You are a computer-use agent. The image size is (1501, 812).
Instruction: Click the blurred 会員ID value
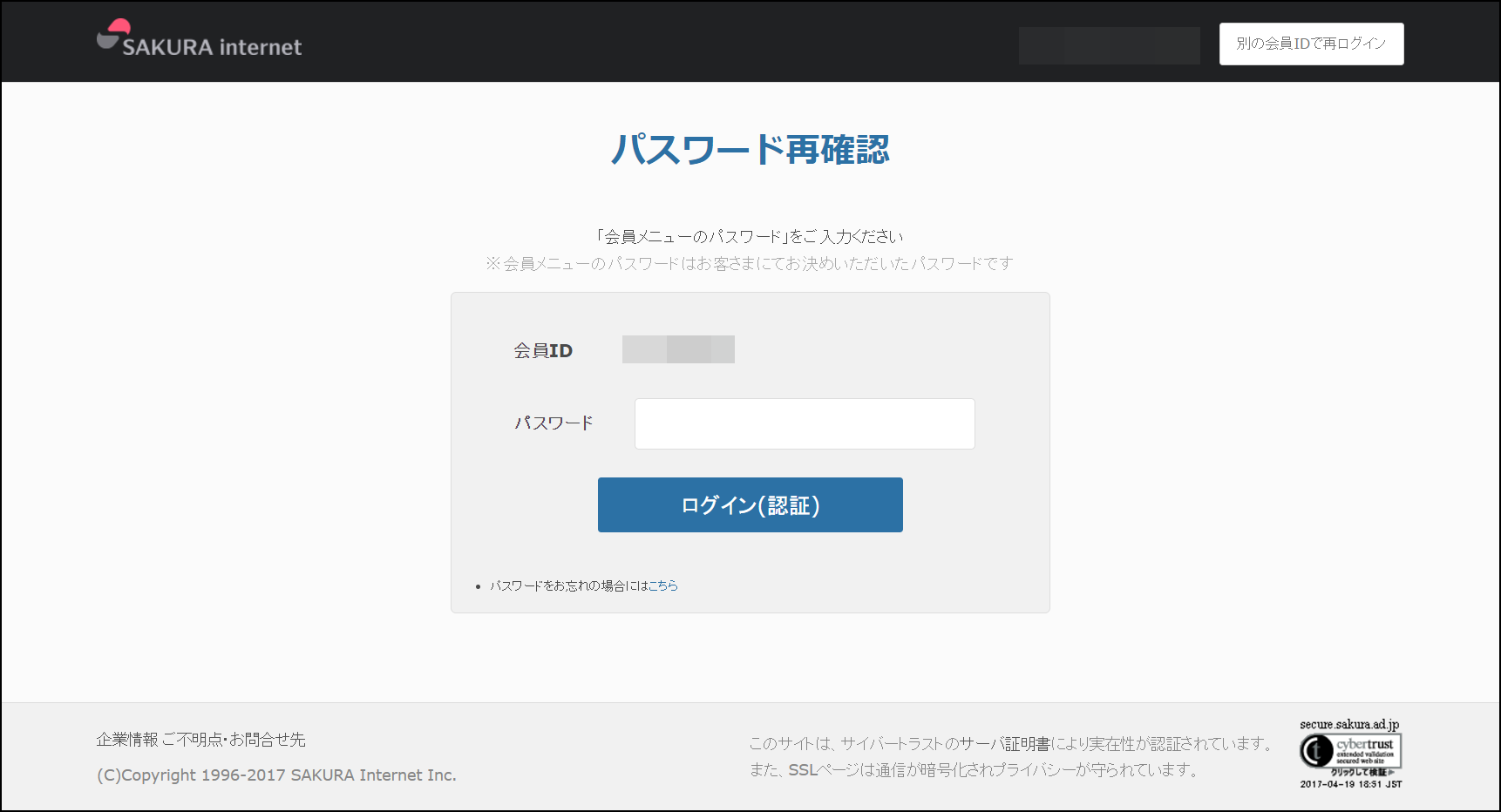click(x=678, y=349)
